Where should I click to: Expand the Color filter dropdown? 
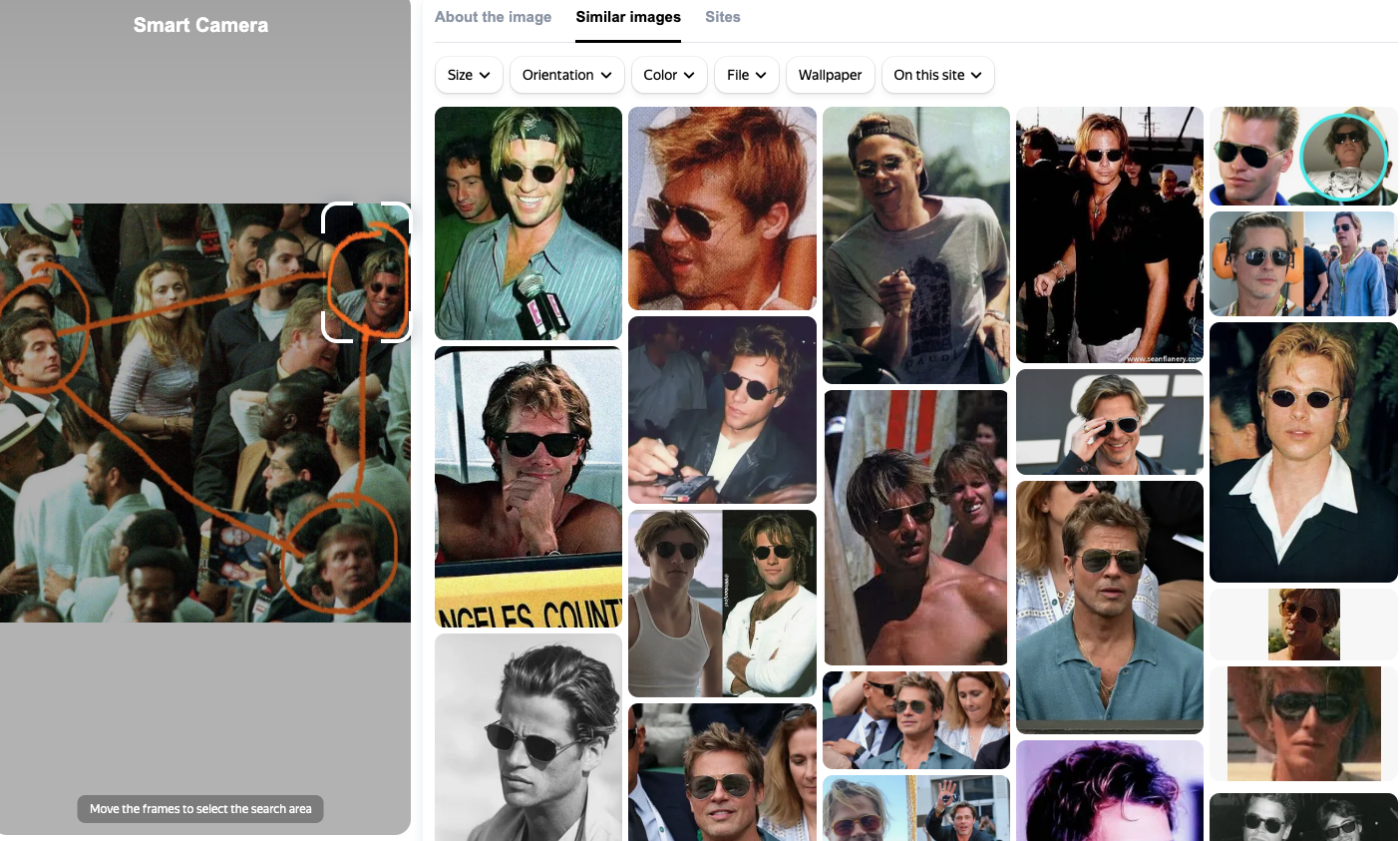tap(669, 75)
